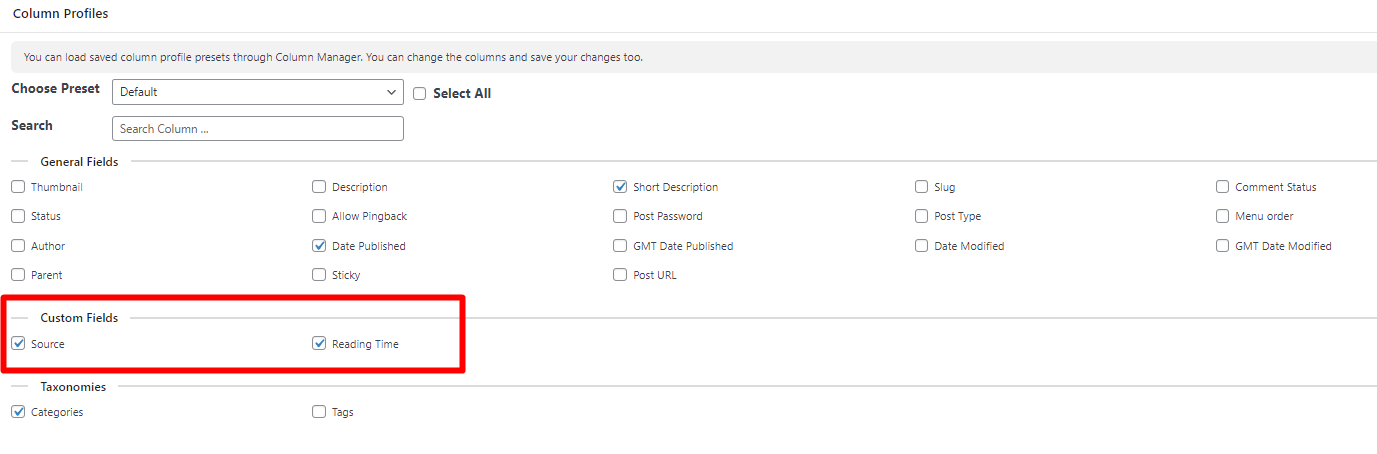Open the Choose Preset dropdown

click(x=258, y=92)
